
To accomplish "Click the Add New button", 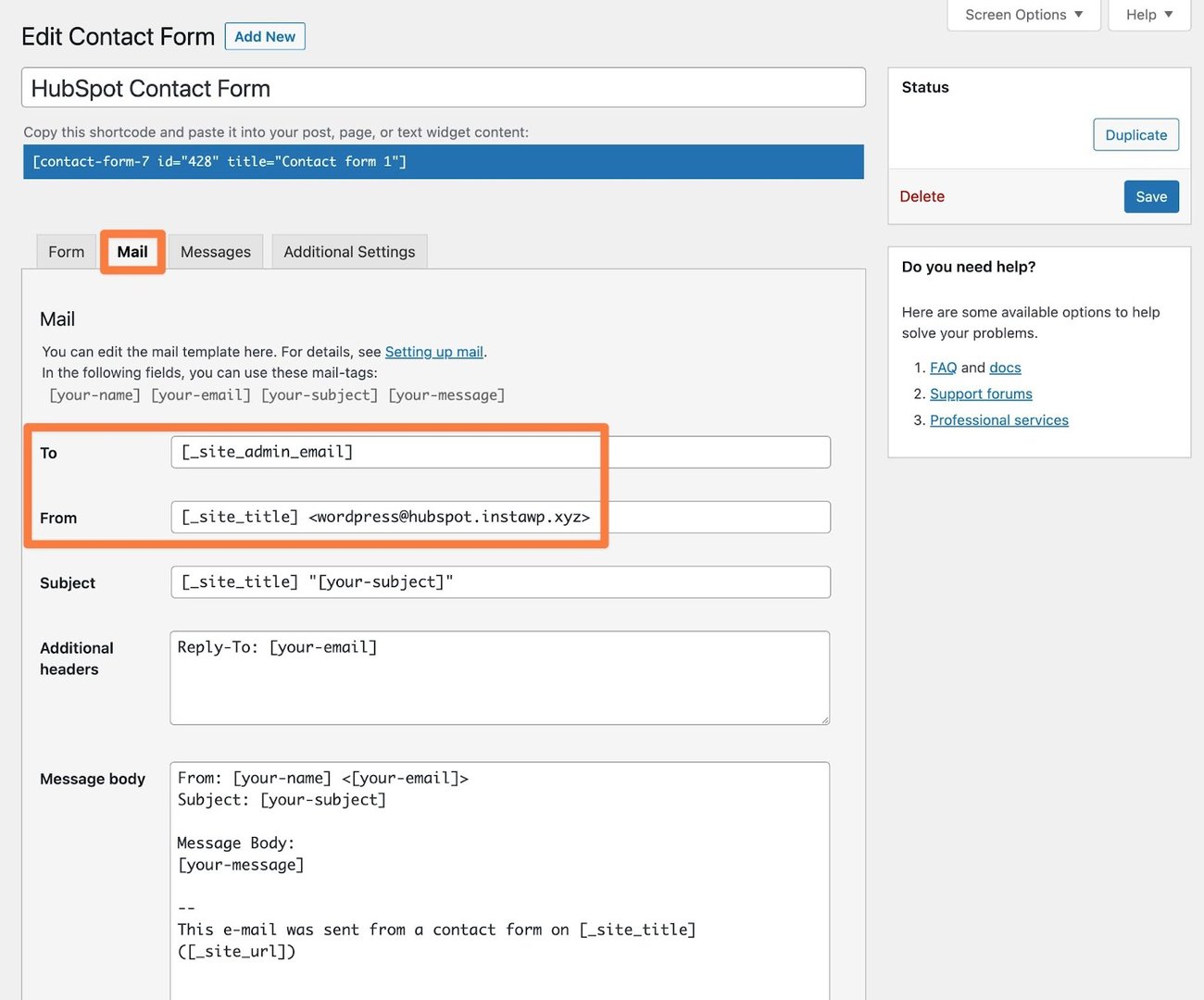I will point(265,36).
